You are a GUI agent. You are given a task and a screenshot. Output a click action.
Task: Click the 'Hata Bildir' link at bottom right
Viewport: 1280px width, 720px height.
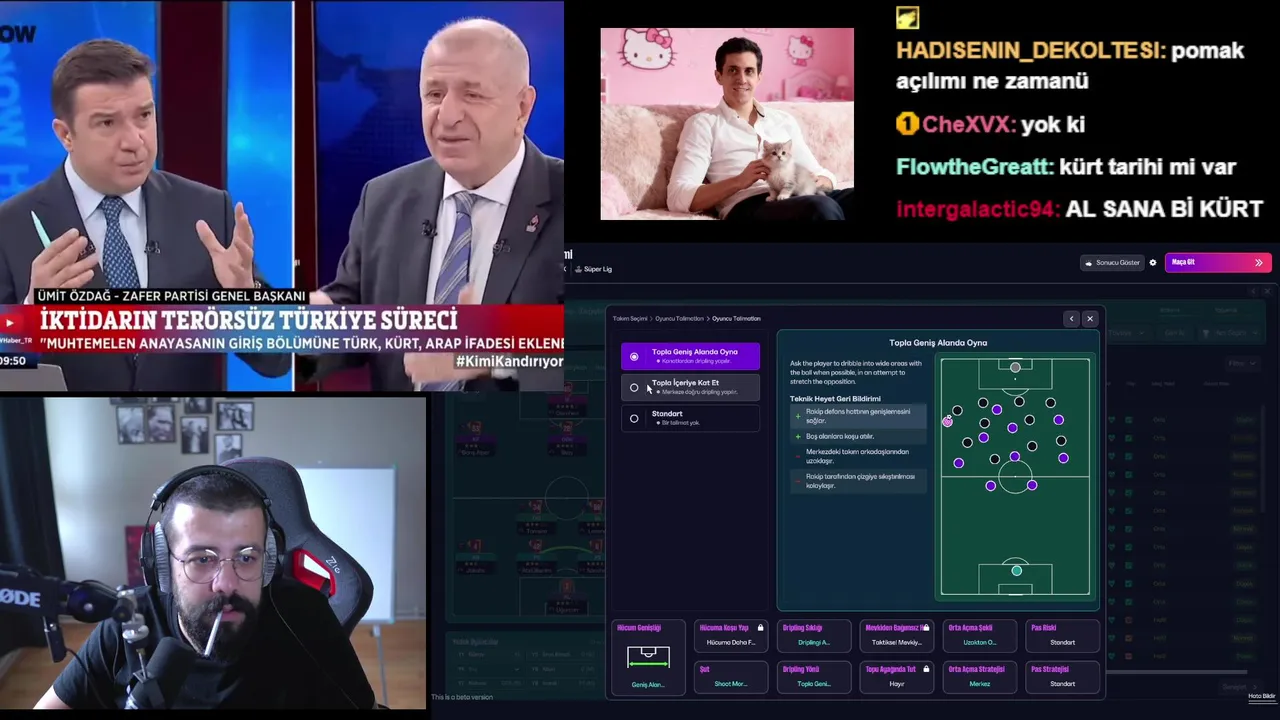[1262, 696]
